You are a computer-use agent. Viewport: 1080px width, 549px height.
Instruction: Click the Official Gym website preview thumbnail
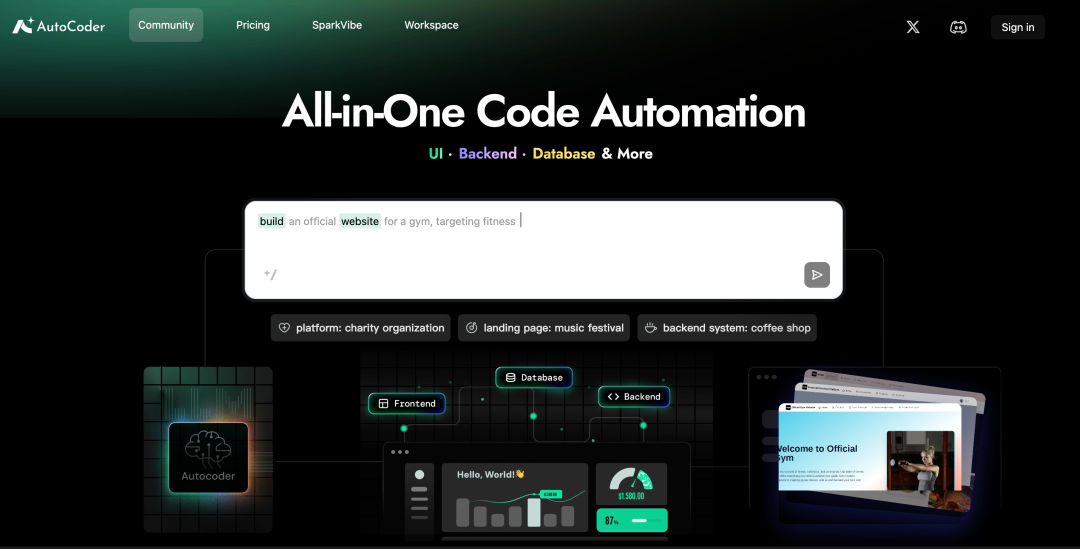[x=869, y=448]
